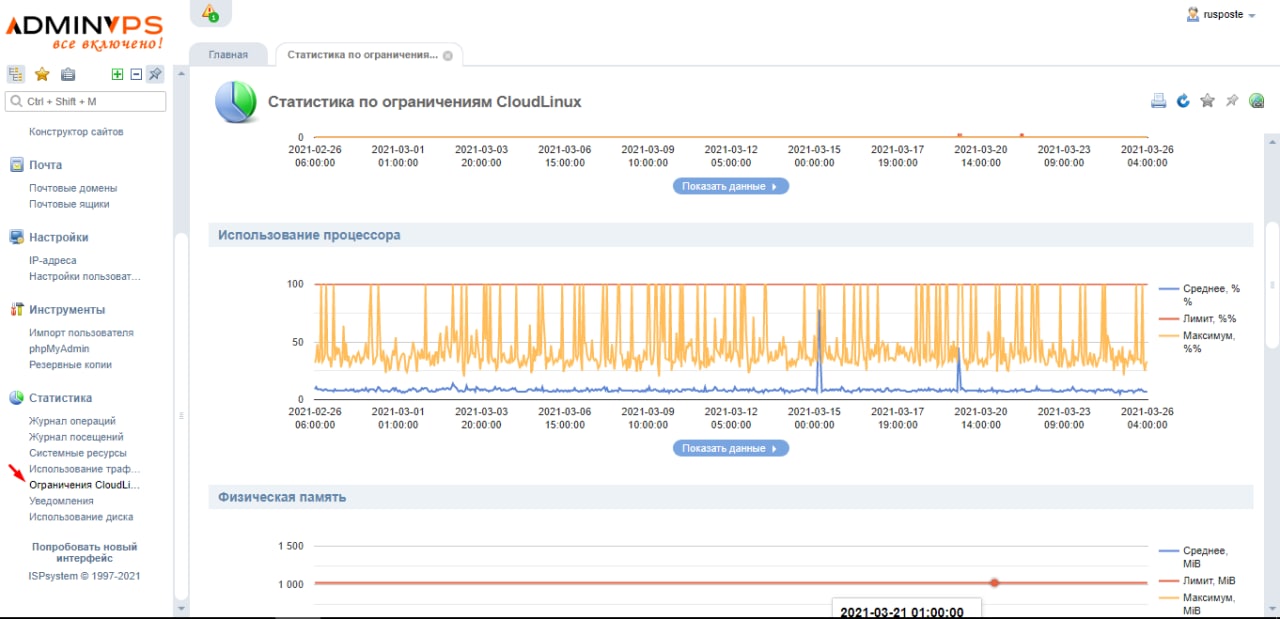Click the rusposte user avatar icon
The image size is (1280, 619).
click(1192, 15)
